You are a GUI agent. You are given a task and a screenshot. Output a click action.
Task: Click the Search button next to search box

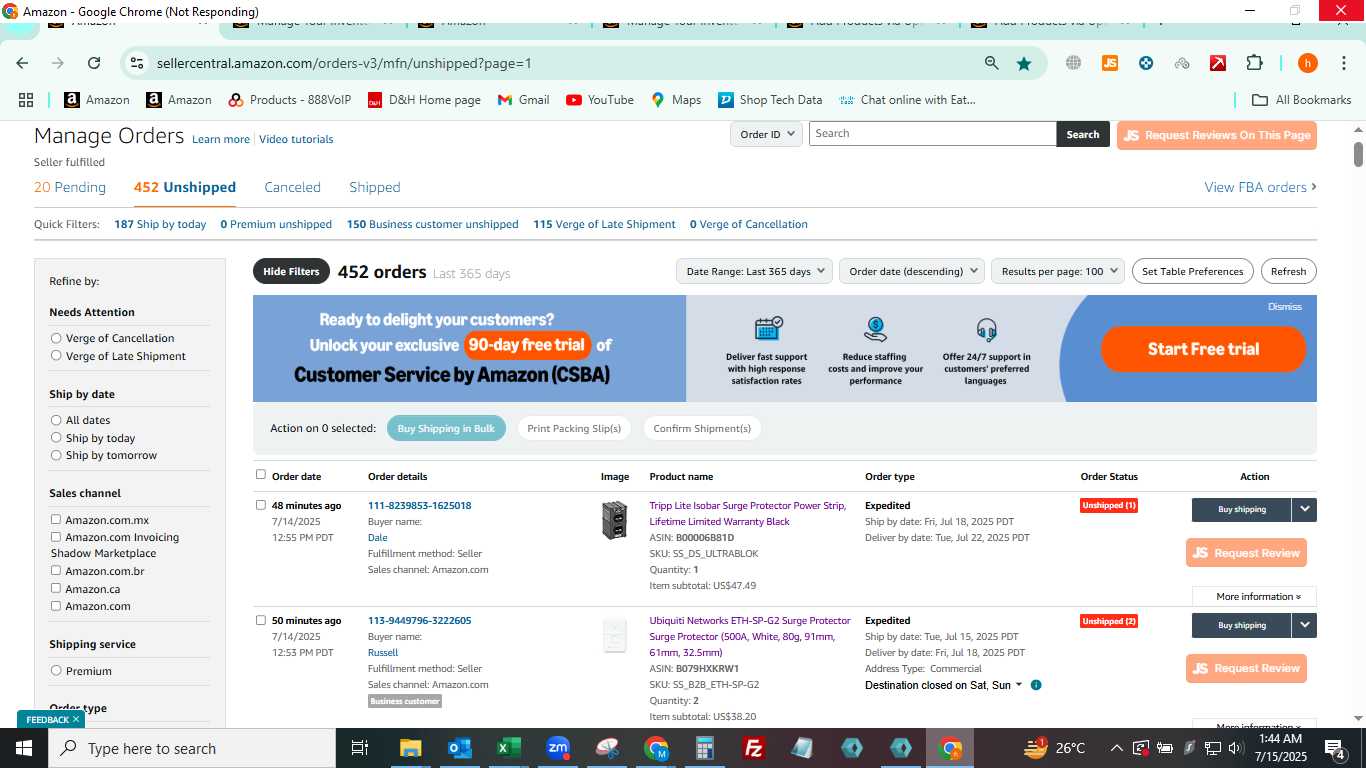(1083, 134)
